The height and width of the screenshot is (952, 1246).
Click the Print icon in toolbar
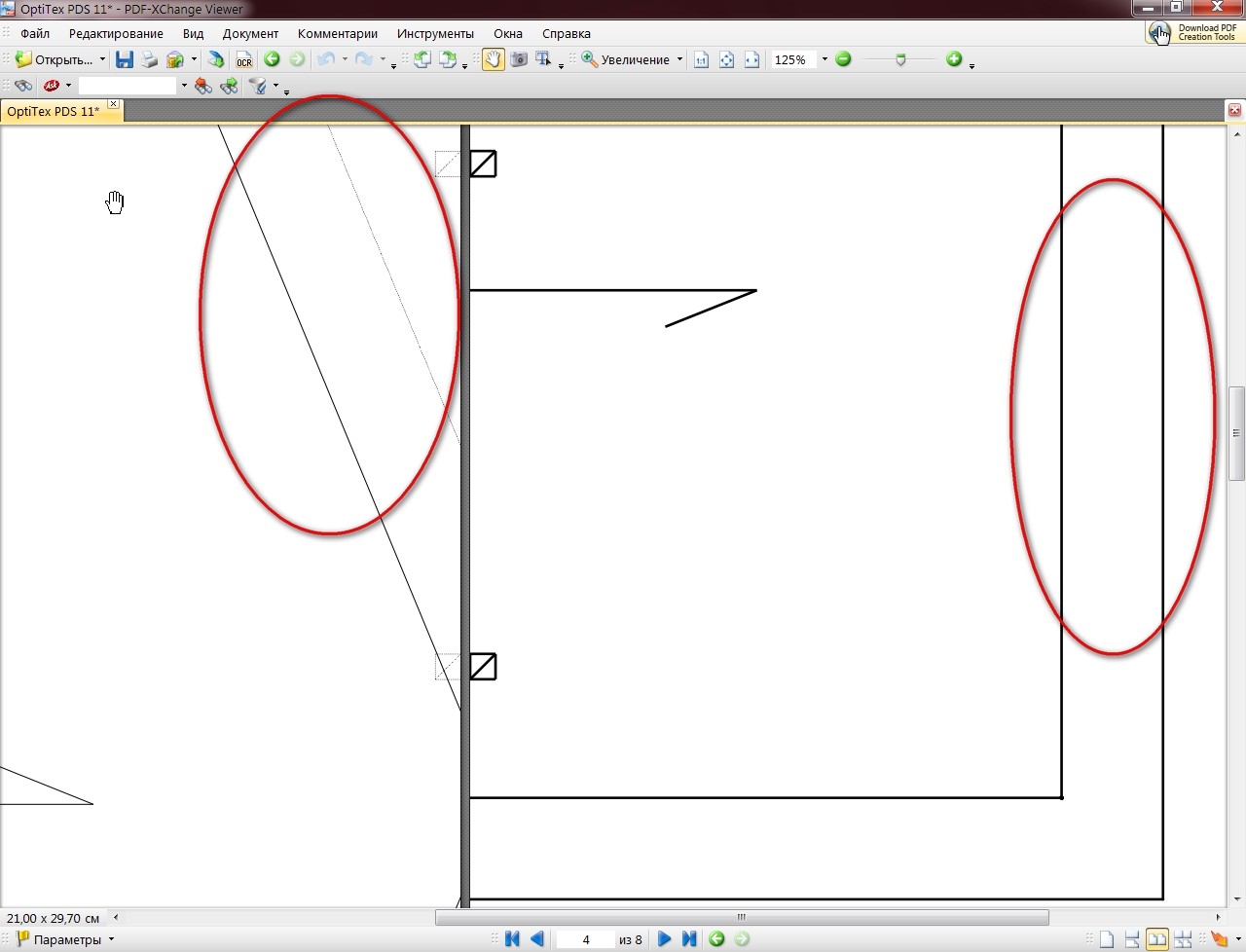(149, 59)
